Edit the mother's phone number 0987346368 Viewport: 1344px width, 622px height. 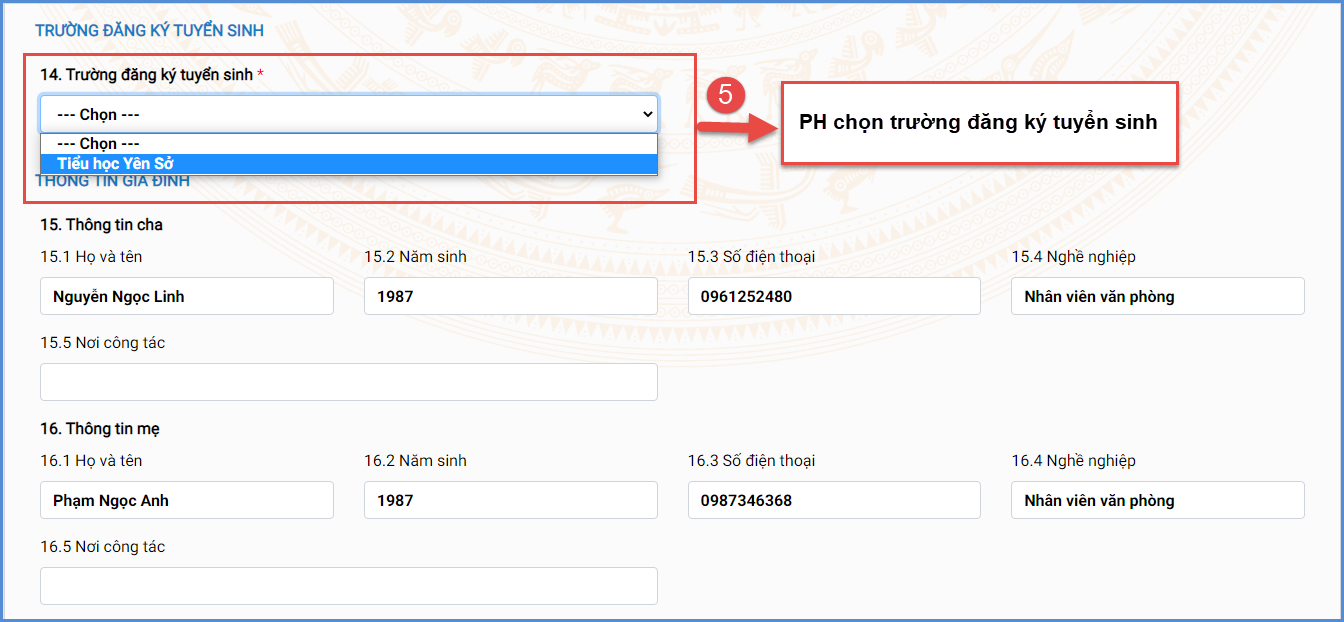point(833,501)
